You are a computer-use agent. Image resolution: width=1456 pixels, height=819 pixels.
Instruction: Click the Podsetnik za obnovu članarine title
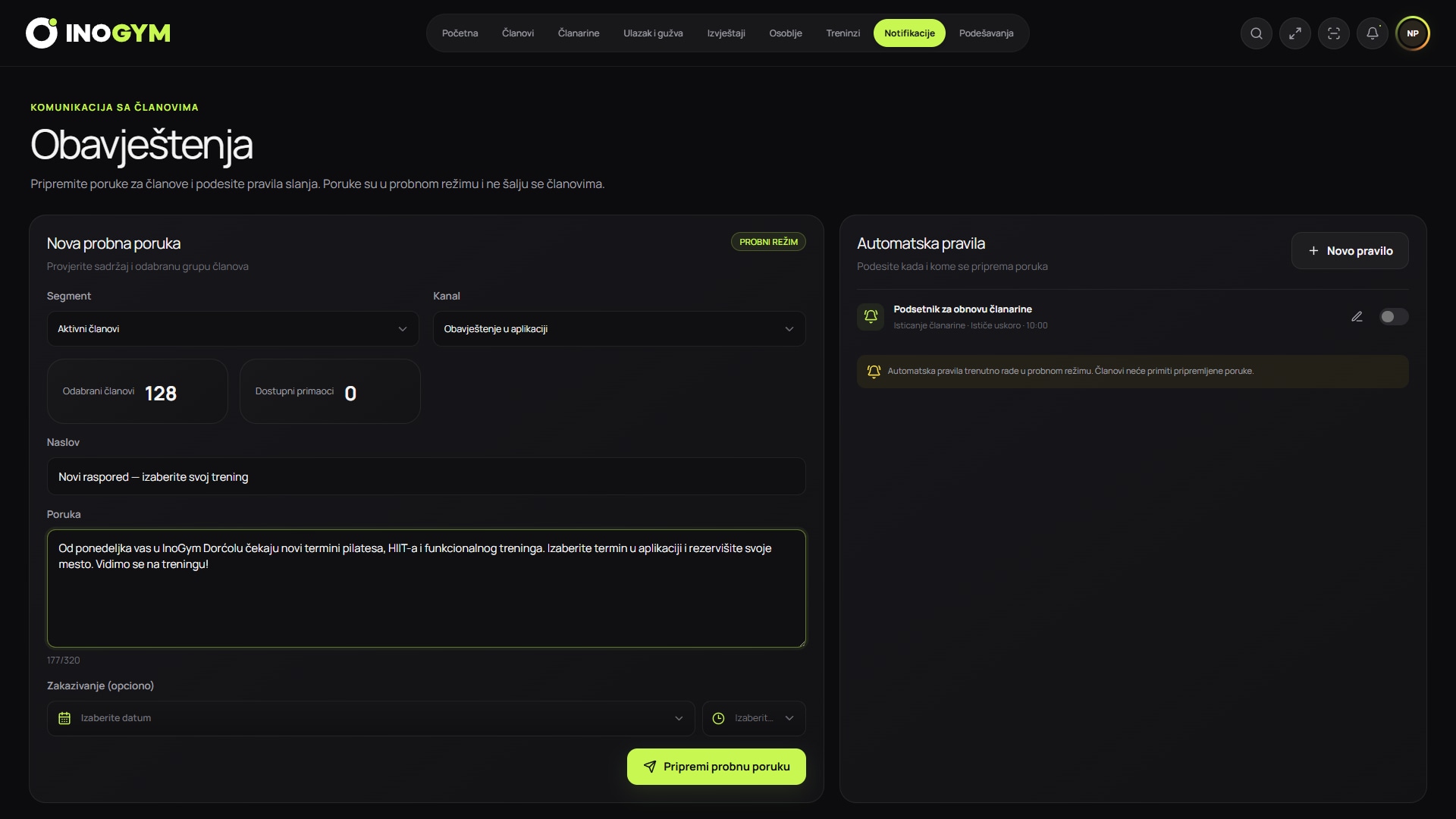pos(962,309)
